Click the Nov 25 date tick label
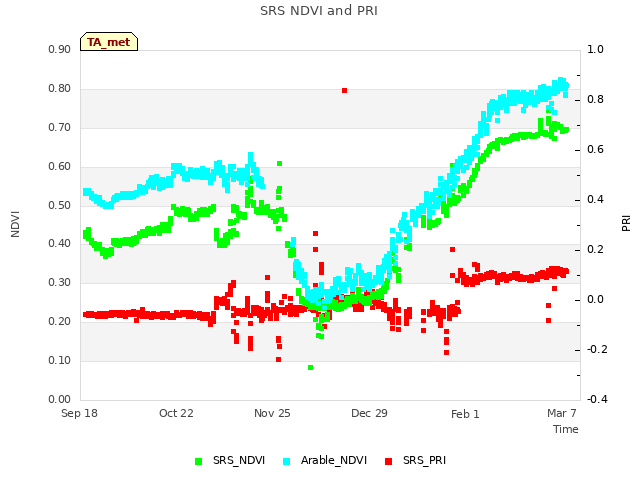The height and width of the screenshot is (480, 640). click(272, 413)
